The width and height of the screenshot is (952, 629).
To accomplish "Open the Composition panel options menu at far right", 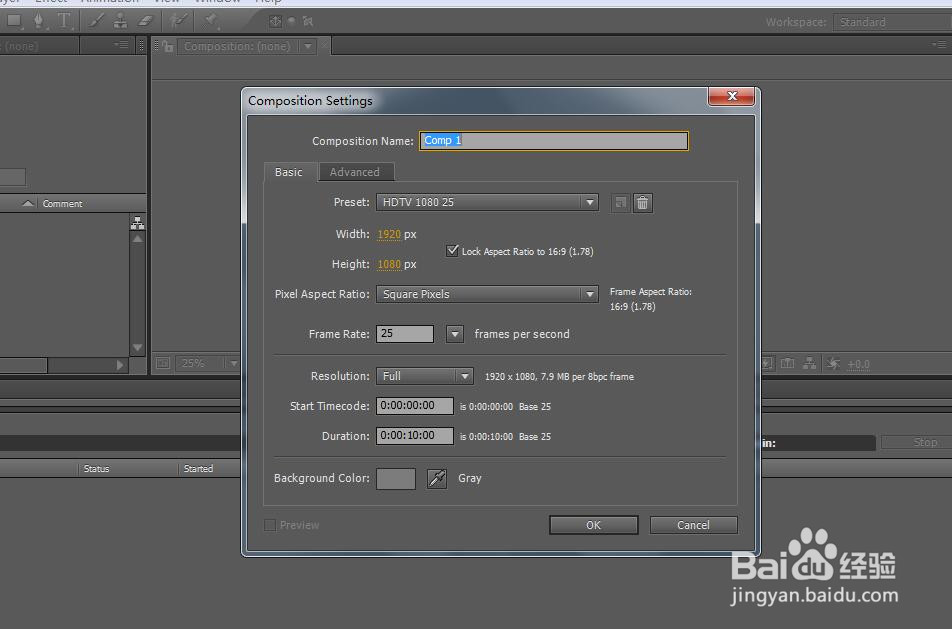I will coord(939,45).
